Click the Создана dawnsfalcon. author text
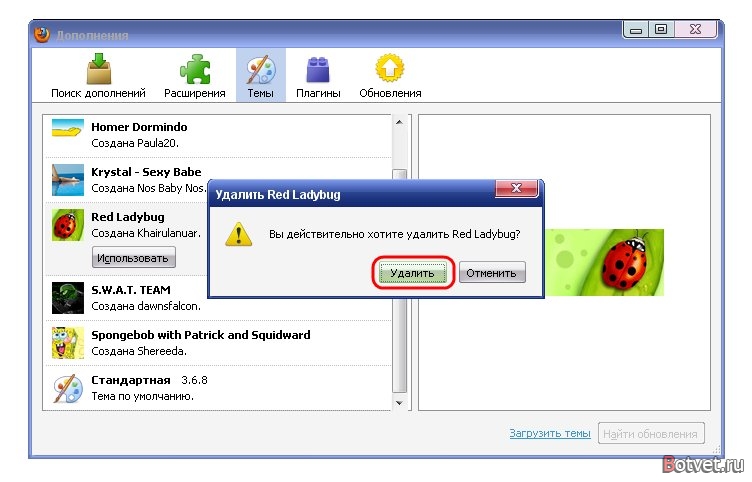 [x=146, y=306]
